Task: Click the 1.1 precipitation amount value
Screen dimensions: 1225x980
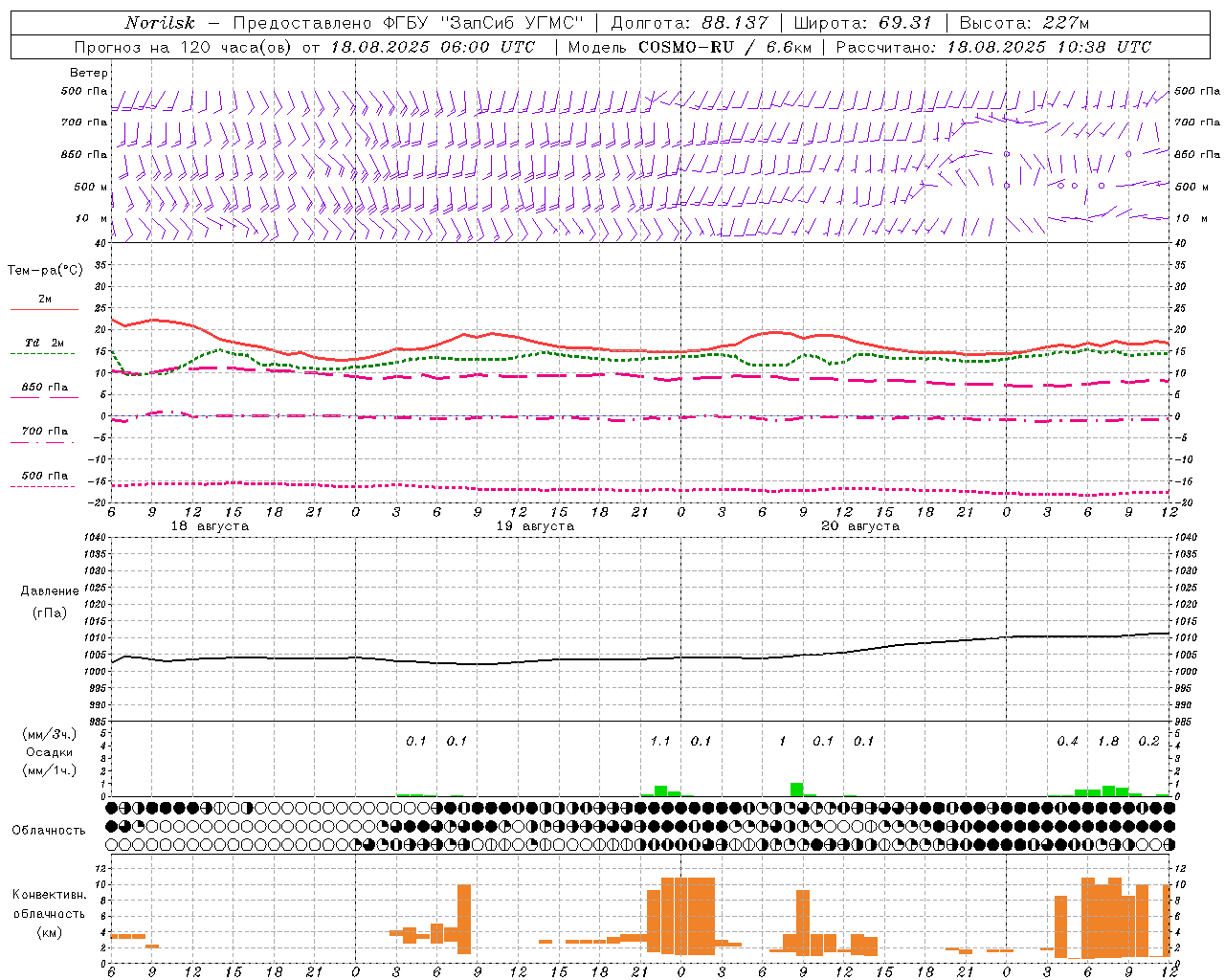Action: [x=660, y=742]
